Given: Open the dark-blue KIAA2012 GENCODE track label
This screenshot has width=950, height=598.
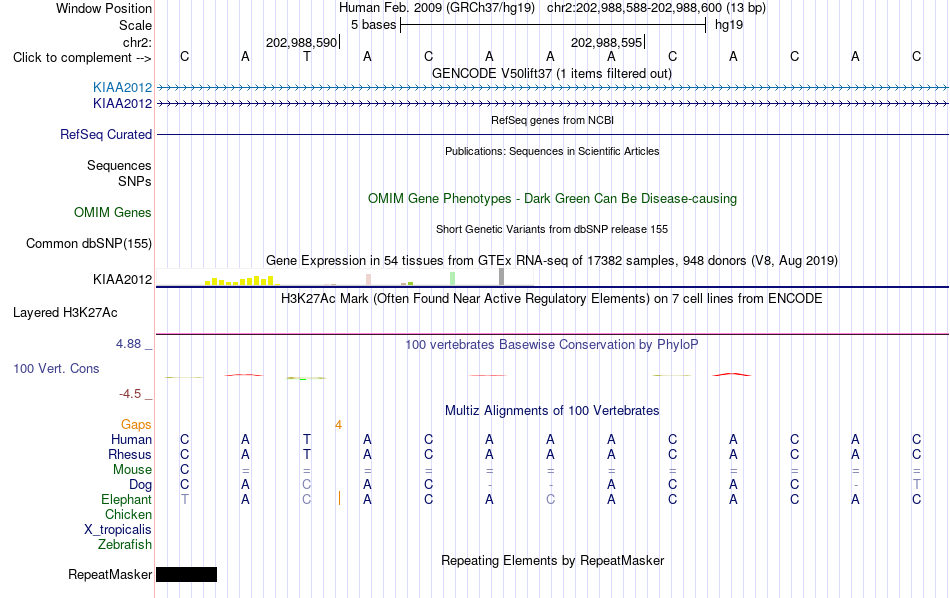Looking at the screenshot, I should click(x=122, y=104).
